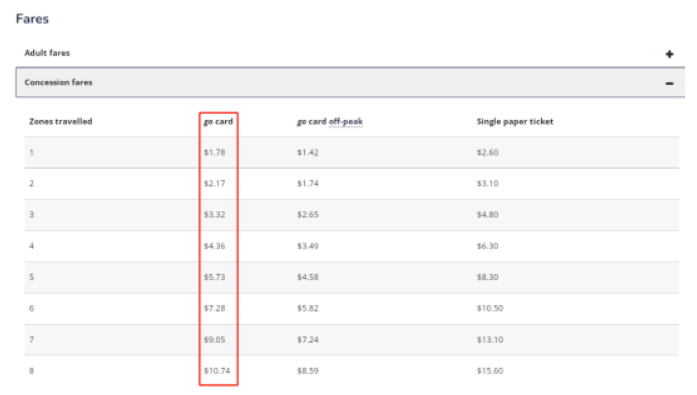Click zone number 5 in table
This screenshot has height=395, width=697.
tap(32, 277)
